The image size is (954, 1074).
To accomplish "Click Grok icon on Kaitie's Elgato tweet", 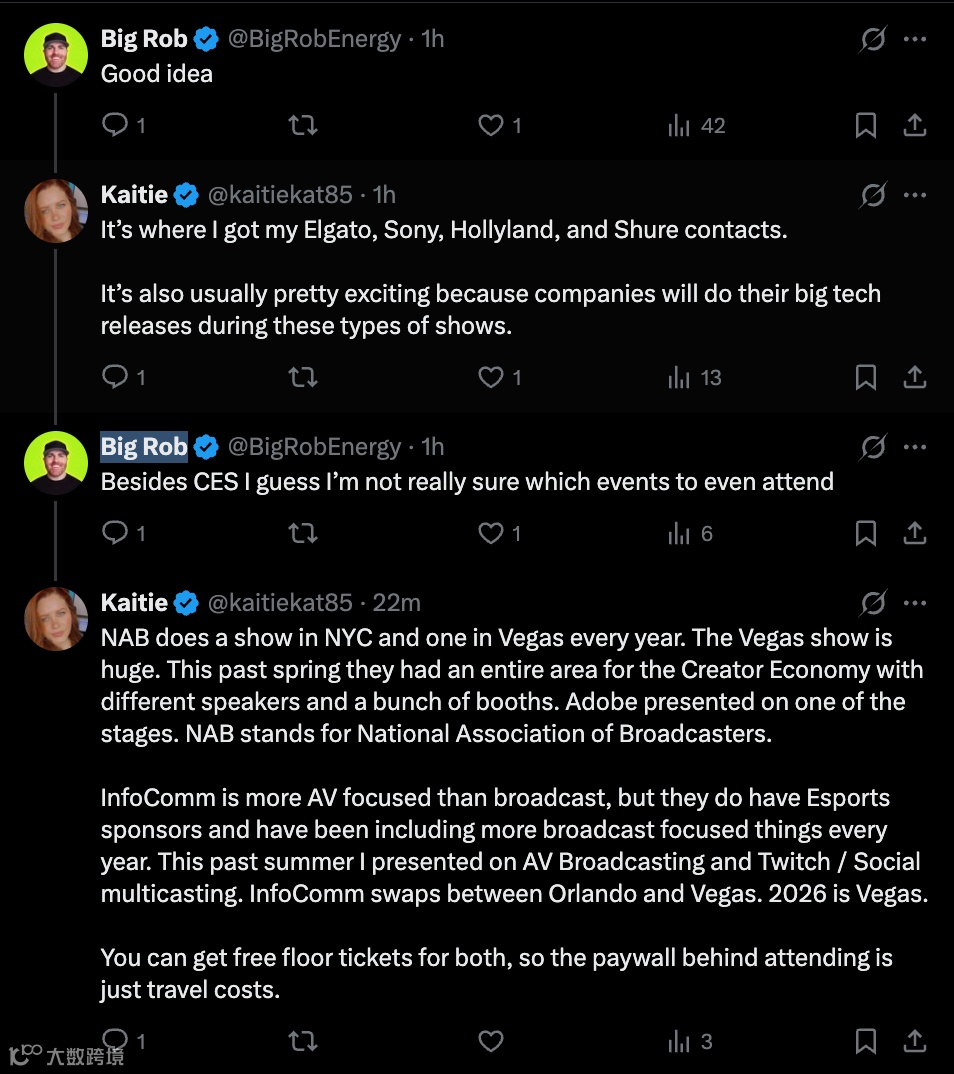I will pos(873,195).
